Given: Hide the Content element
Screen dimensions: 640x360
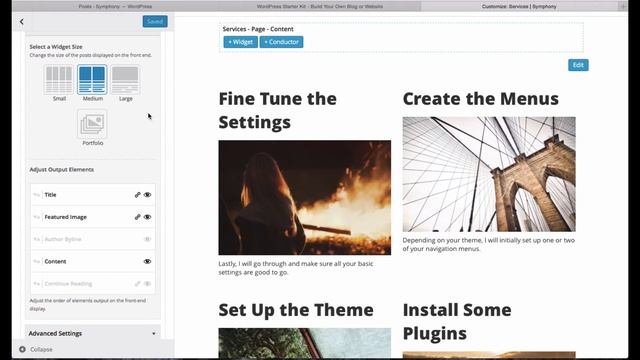Looking at the screenshot, I should (x=147, y=261).
